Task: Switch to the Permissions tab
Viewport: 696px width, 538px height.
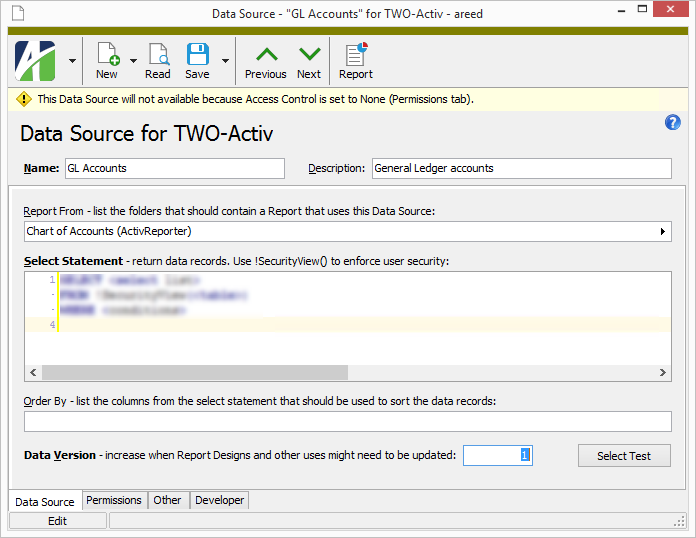Action: pyautogui.click(x=114, y=500)
